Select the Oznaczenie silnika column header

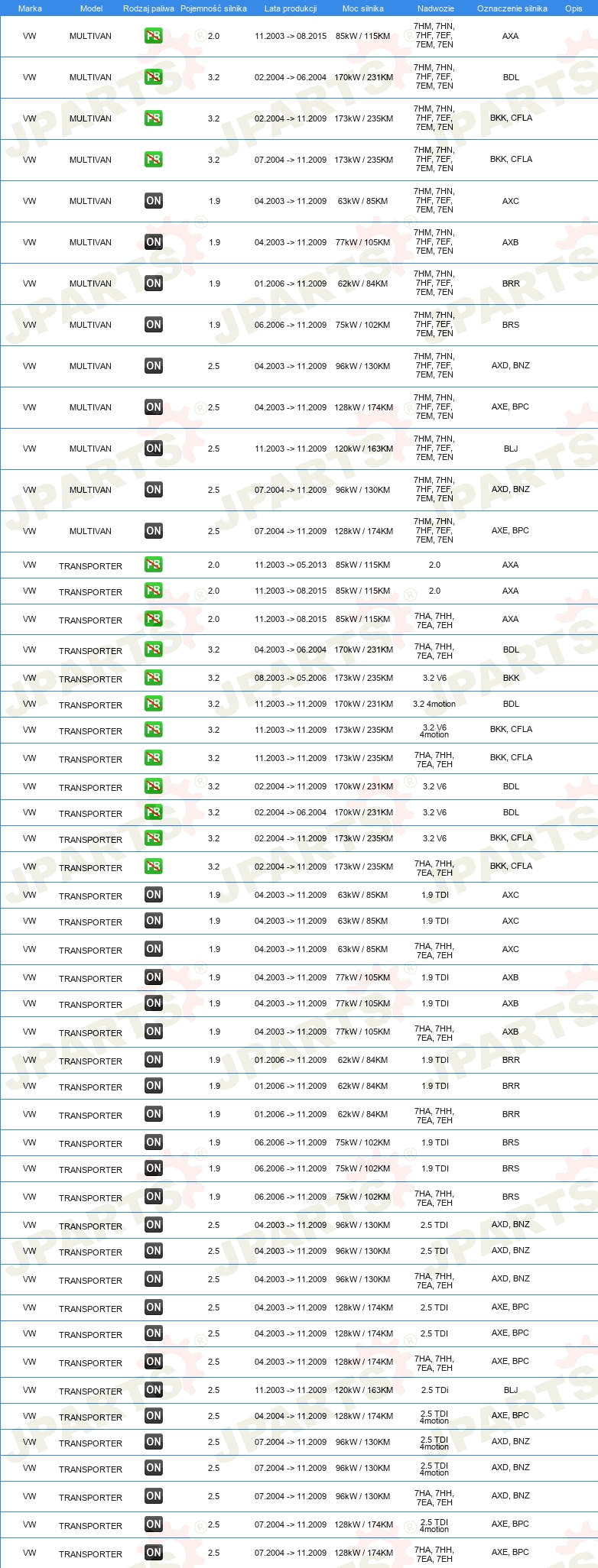coord(512,8)
